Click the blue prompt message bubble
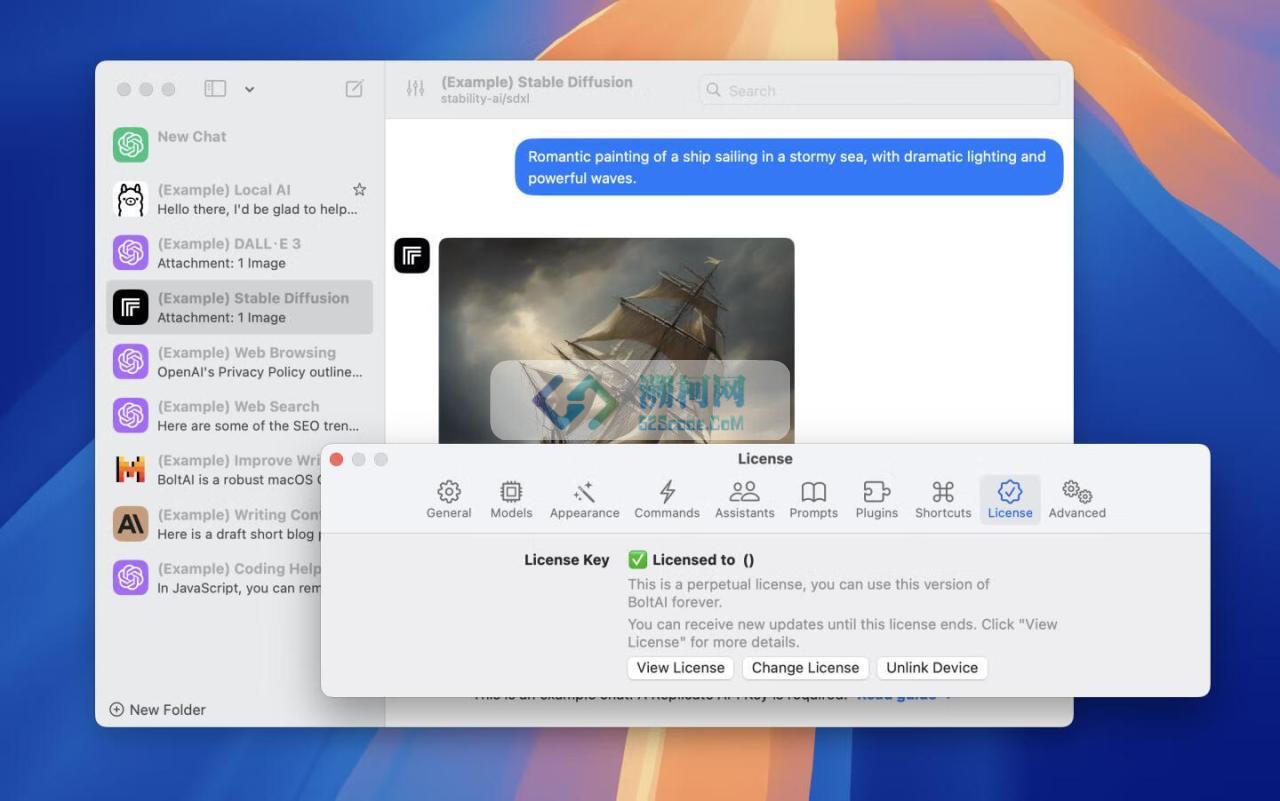The width and height of the screenshot is (1280, 801). click(x=789, y=167)
